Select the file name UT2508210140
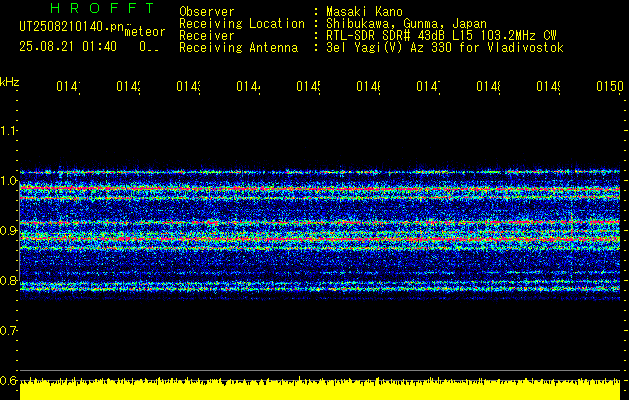 click(72, 27)
